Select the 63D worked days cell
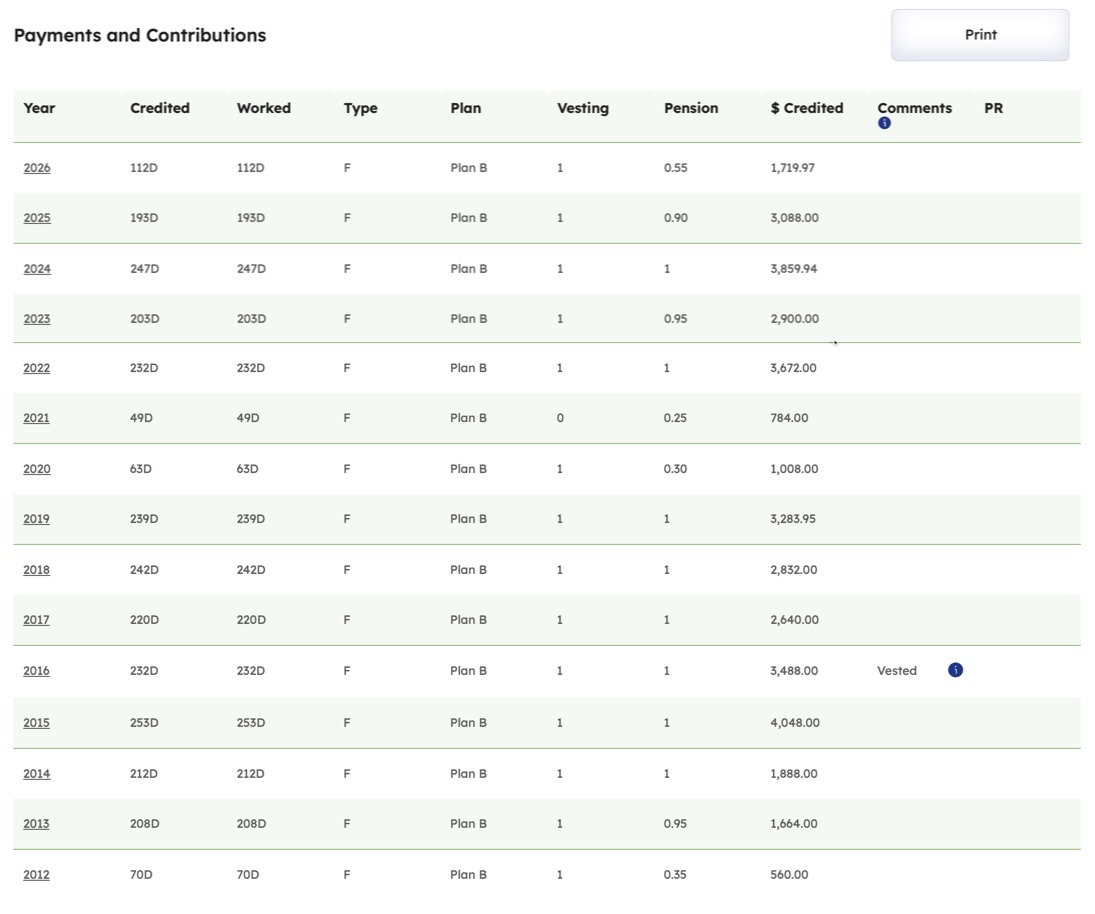 pos(247,469)
